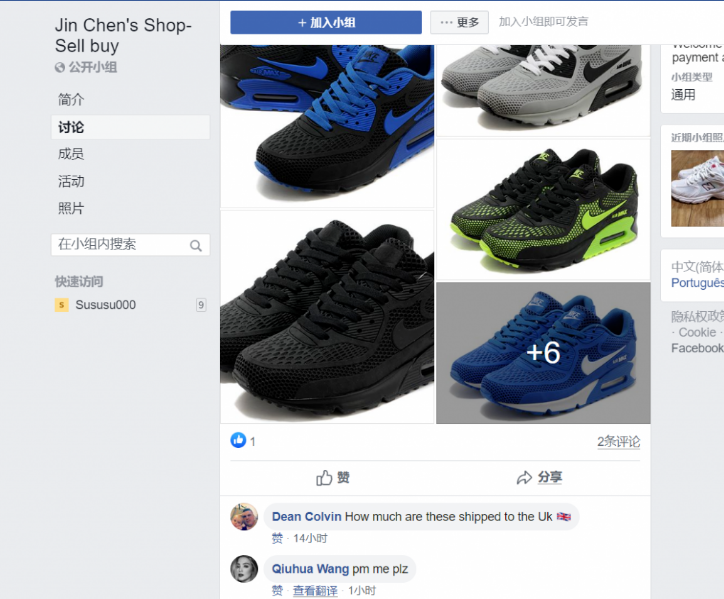Click the search magnifier icon in group search
The height and width of the screenshot is (599, 724).
[196, 246]
